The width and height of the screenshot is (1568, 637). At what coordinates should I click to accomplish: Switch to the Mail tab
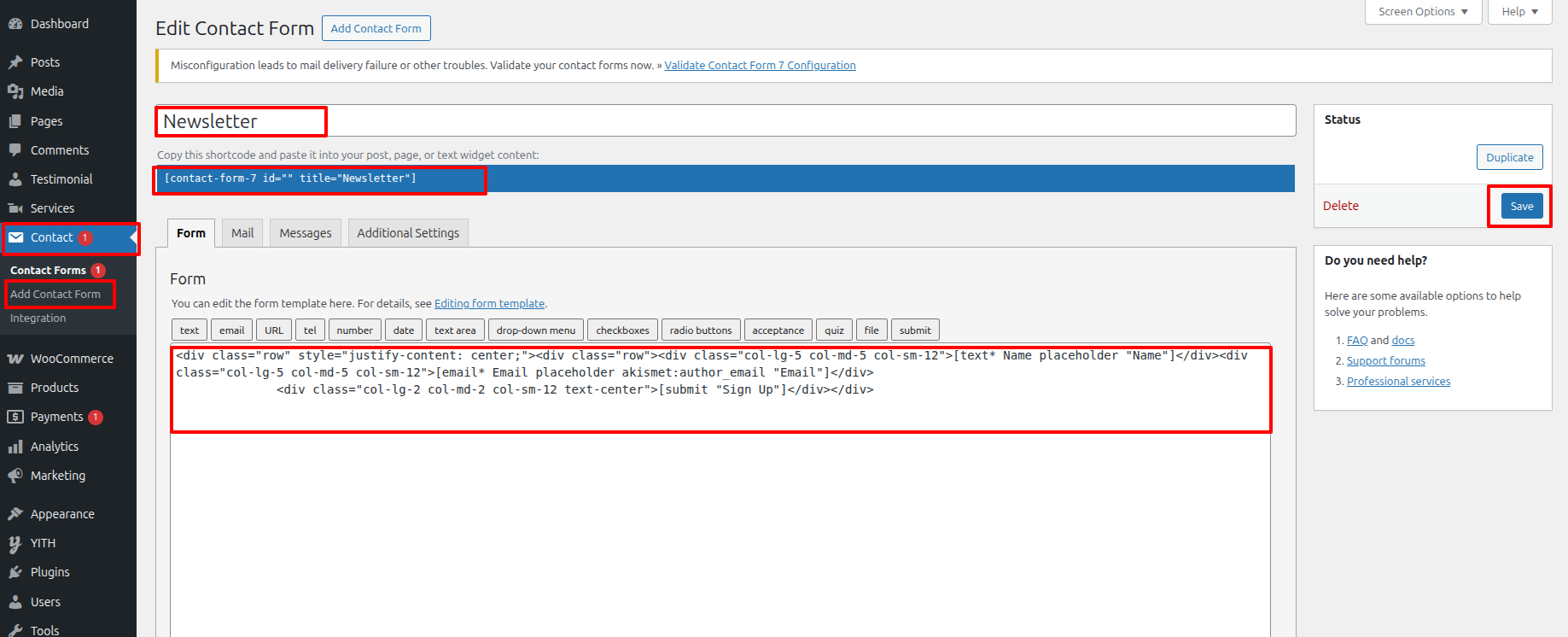pos(242,233)
